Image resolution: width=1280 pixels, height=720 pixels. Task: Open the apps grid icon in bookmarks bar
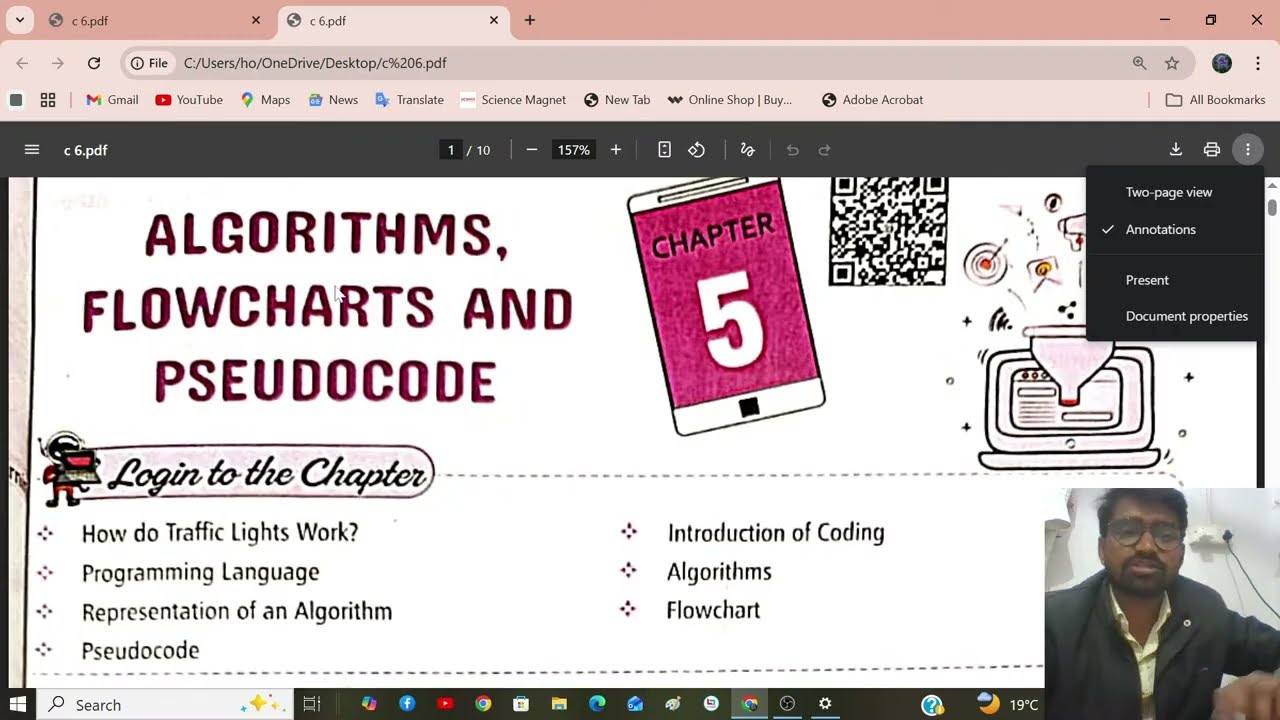(48, 100)
